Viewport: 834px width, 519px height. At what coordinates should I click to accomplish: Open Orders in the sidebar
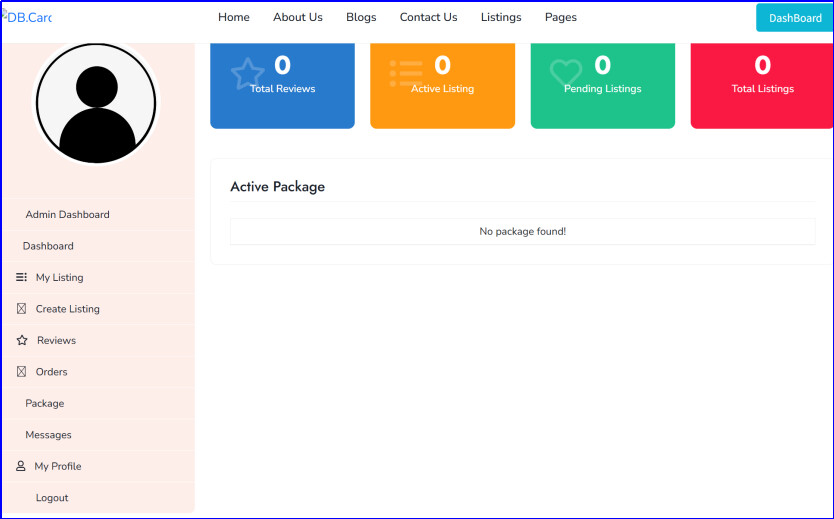[x=52, y=372]
